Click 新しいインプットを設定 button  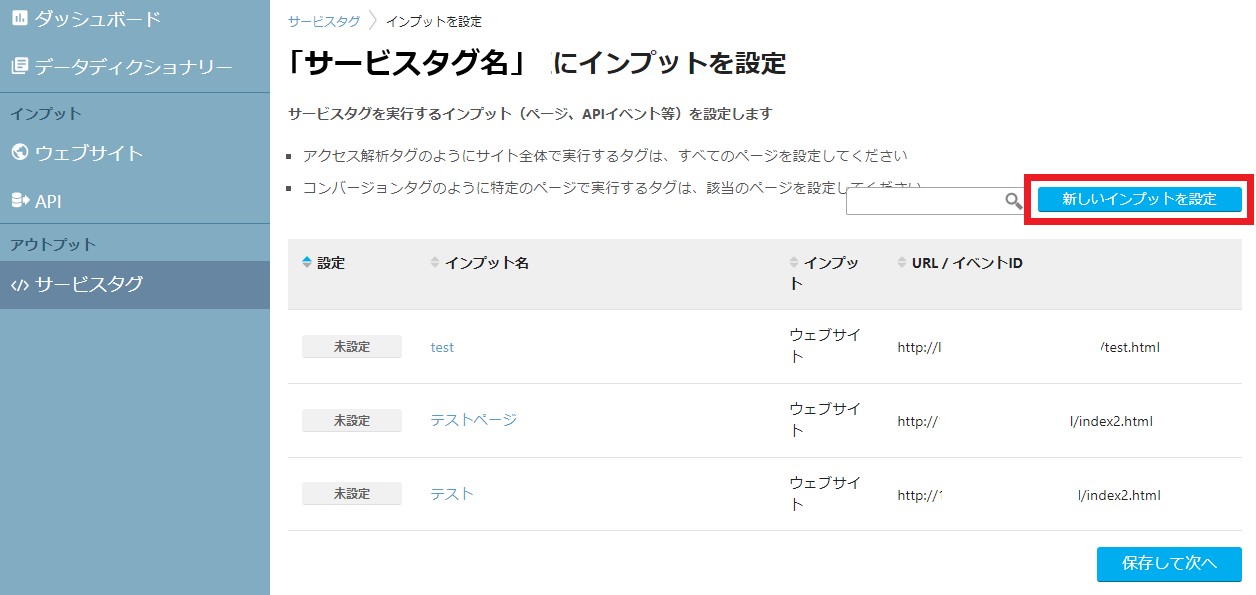click(1139, 199)
